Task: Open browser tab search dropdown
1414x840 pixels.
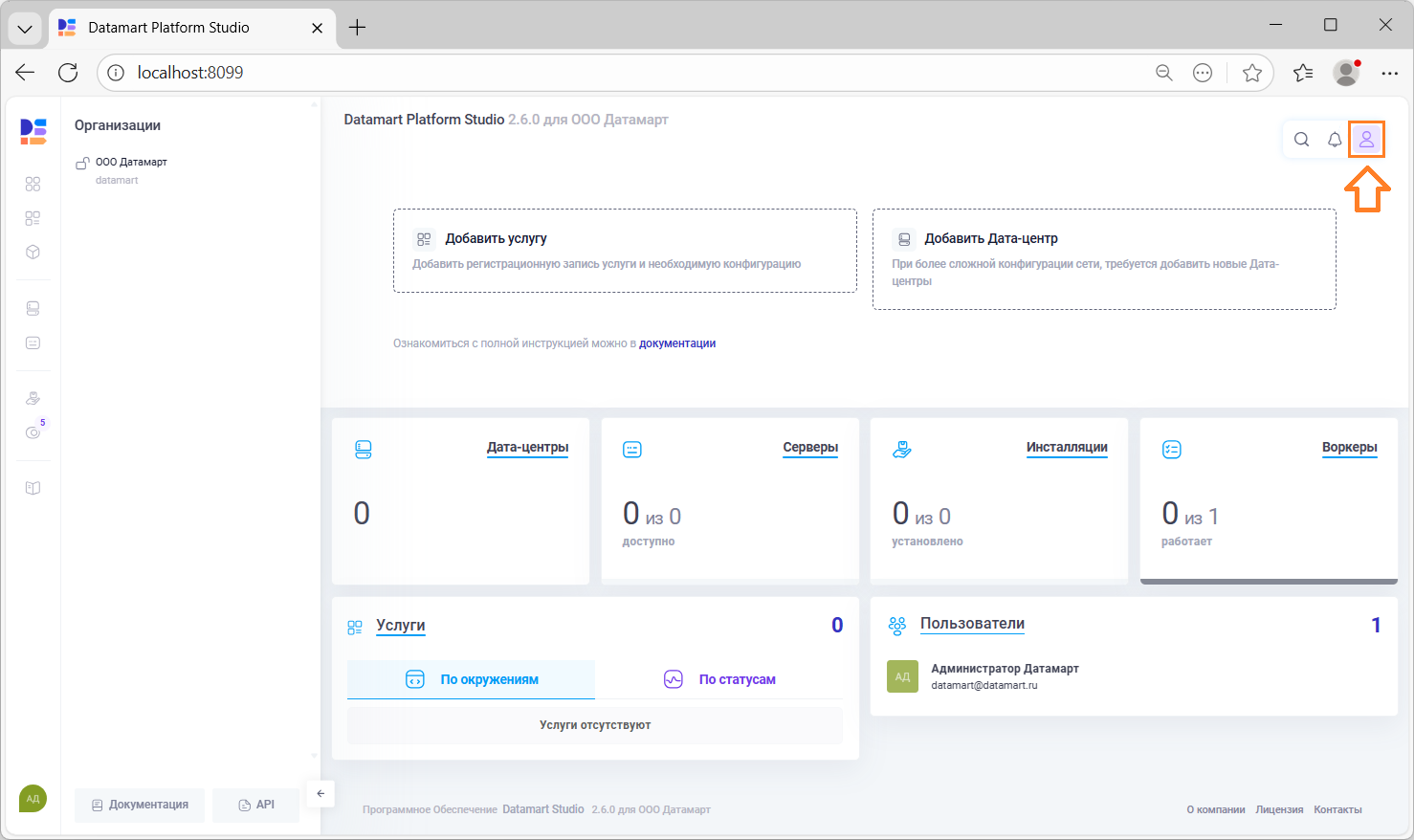Action: 25,28
